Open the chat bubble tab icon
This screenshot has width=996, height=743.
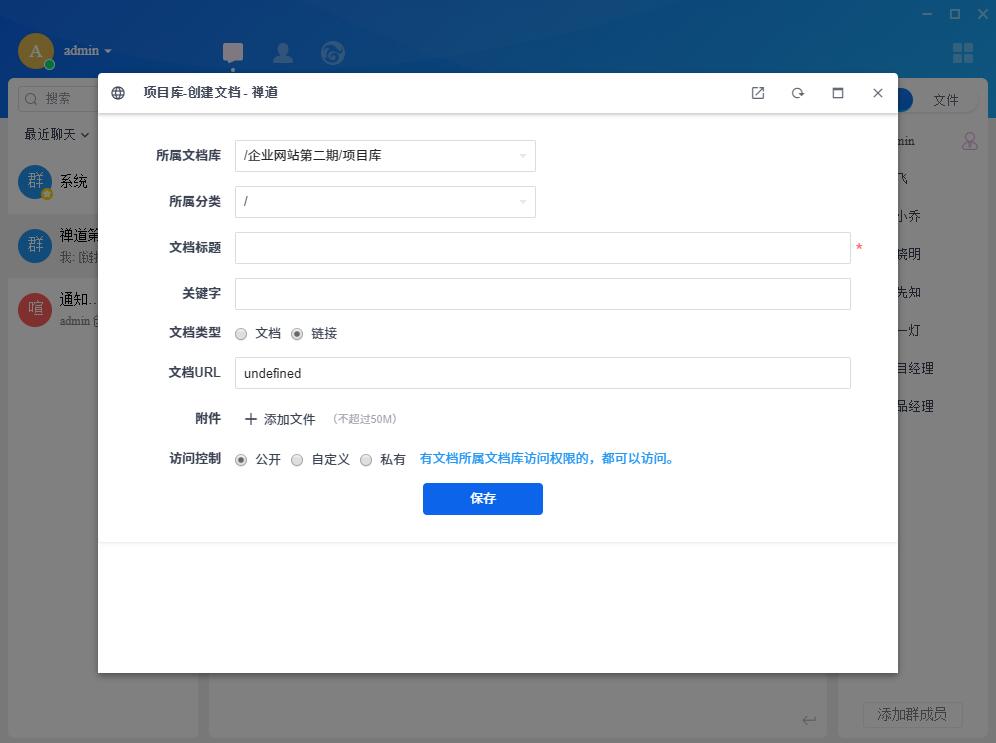click(x=233, y=53)
